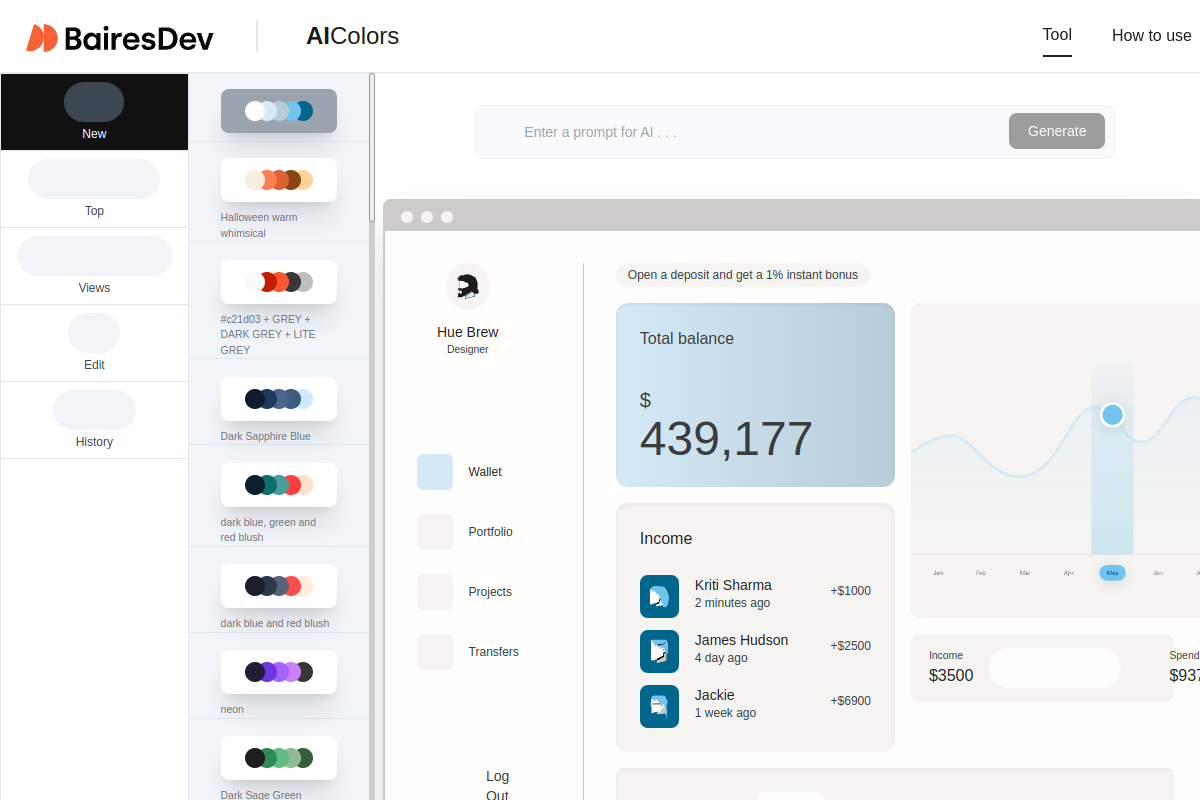Click the Wallet menu label
The height and width of the screenshot is (800, 1200).
point(485,472)
